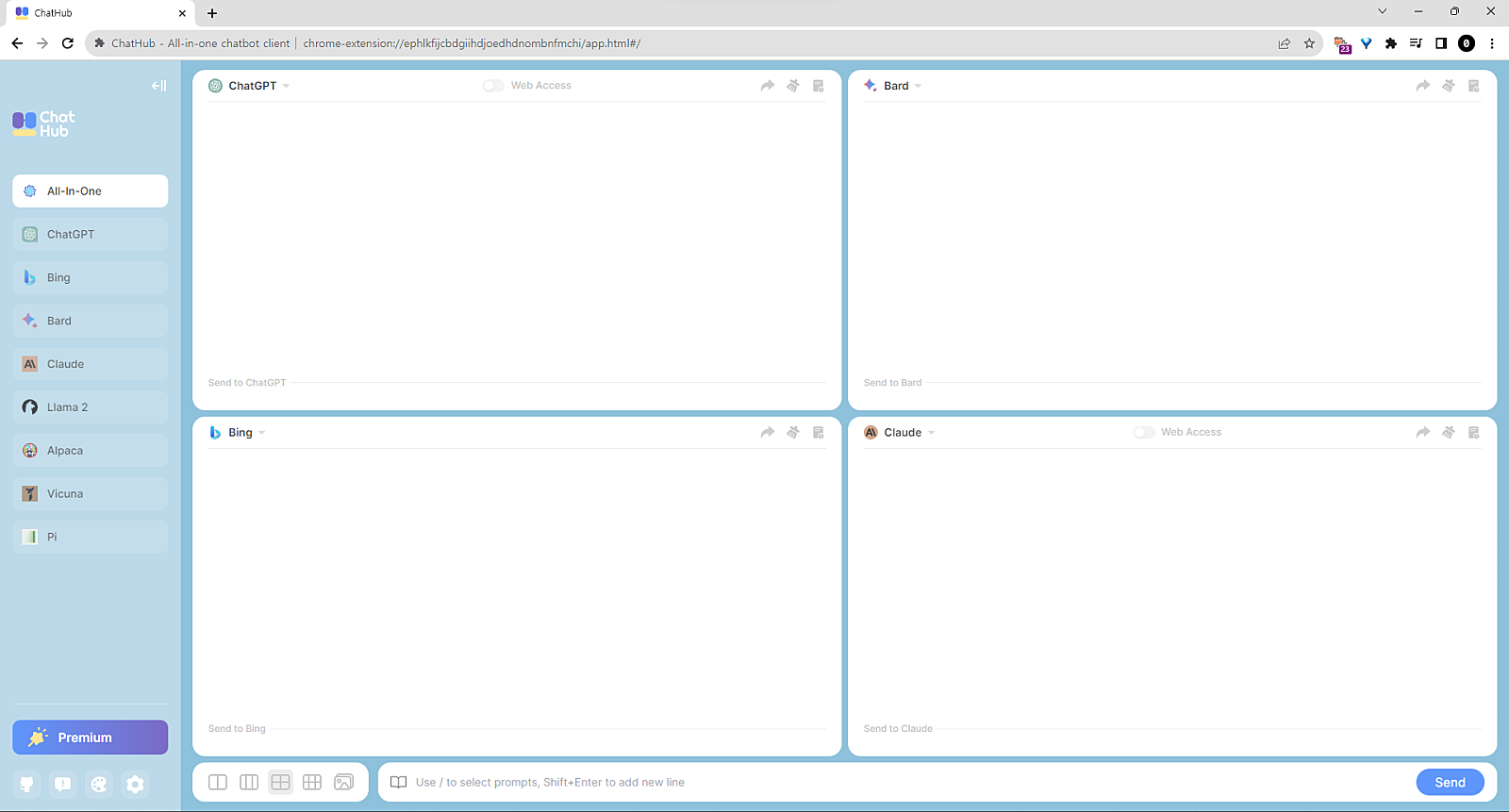The image size is (1509, 812).
Task: Share the Bard conversation
Action: click(1423, 86)
